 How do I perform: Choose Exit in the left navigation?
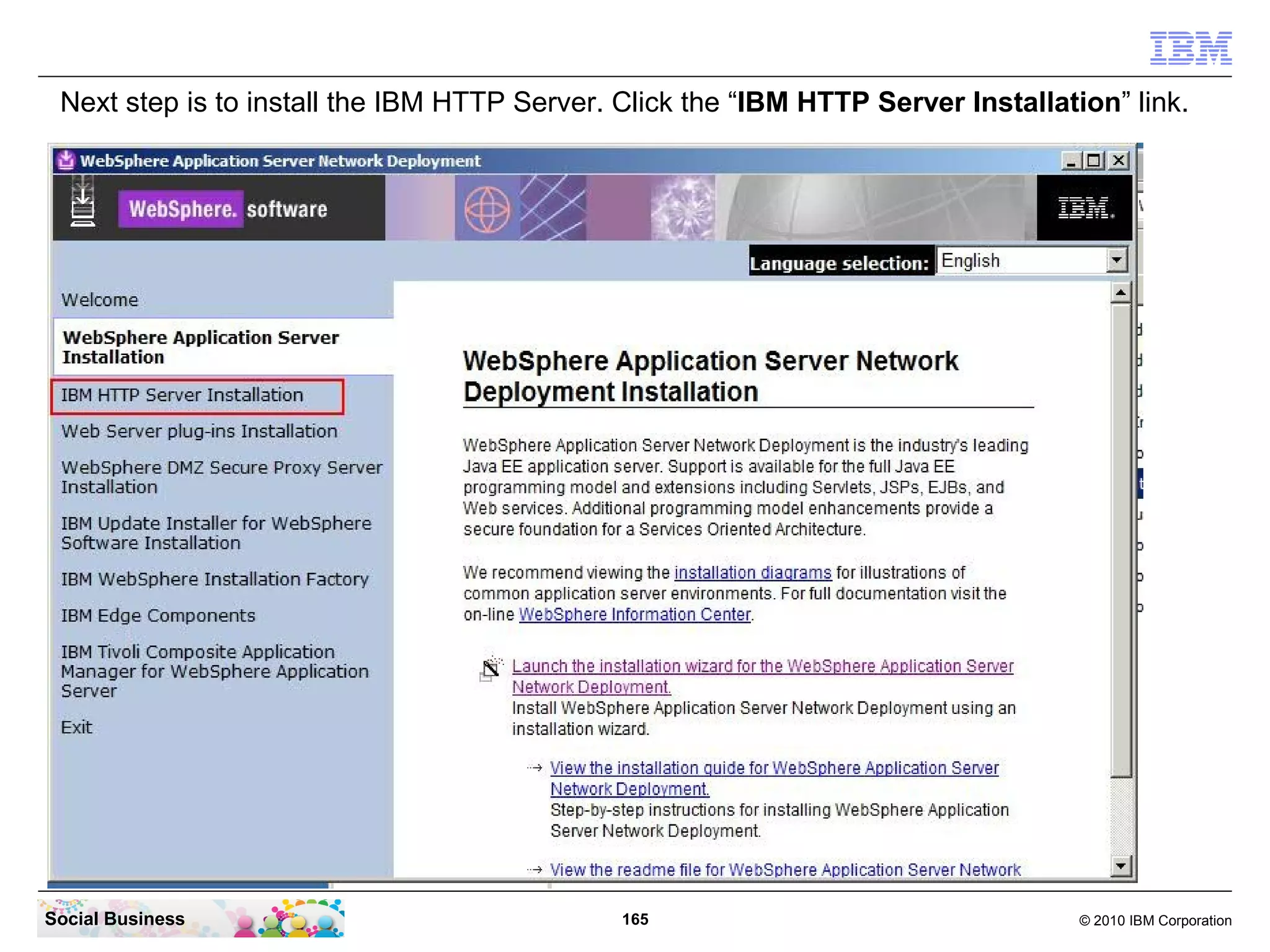76,727
